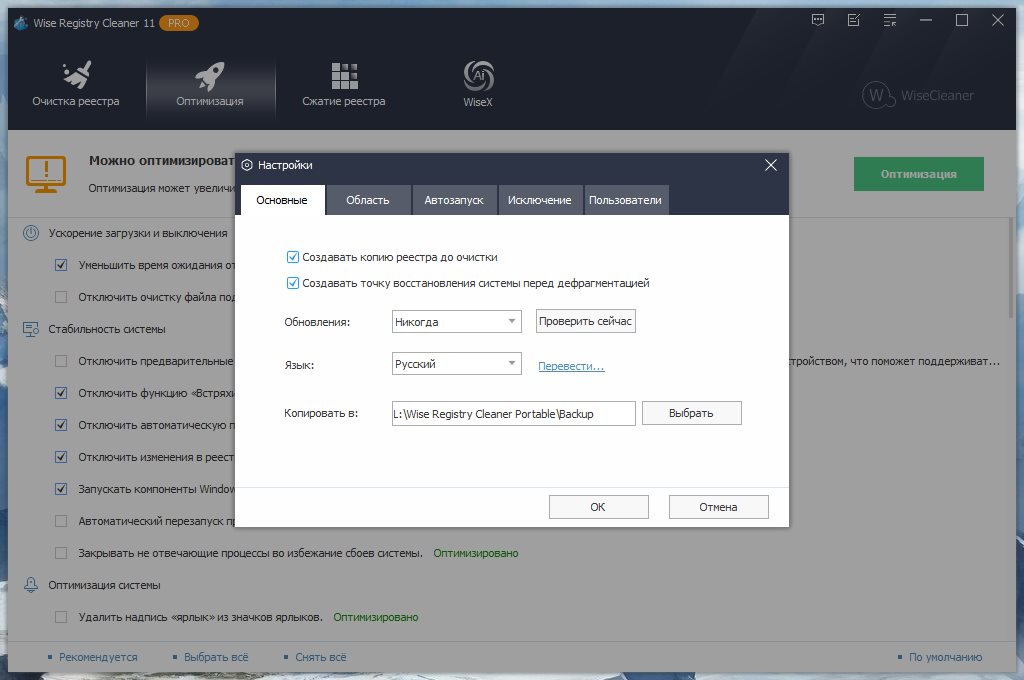Click the Проверить сейчас button
1024x680 pixels.
[586, 322]
